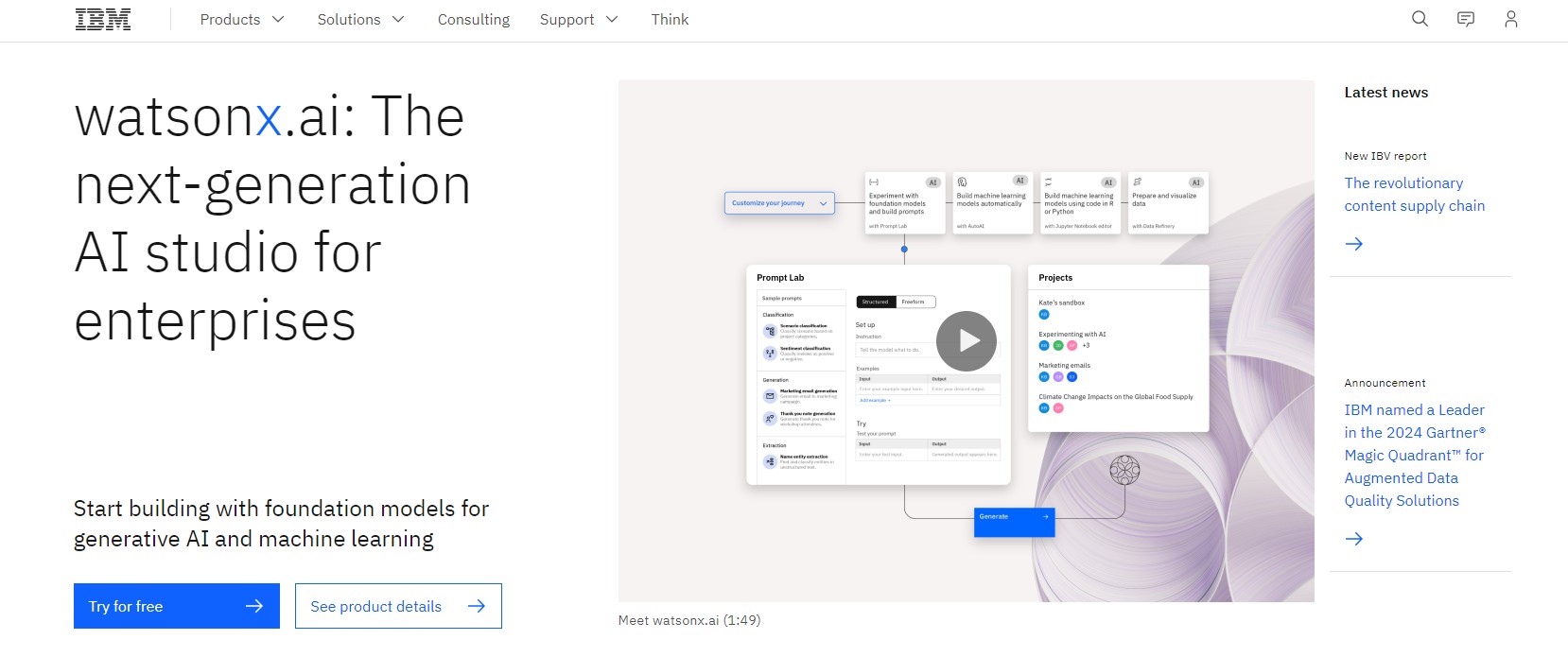Go to the IBM homepage via logo
Viewport: 1568px width, 657px height.
[103, 20]
